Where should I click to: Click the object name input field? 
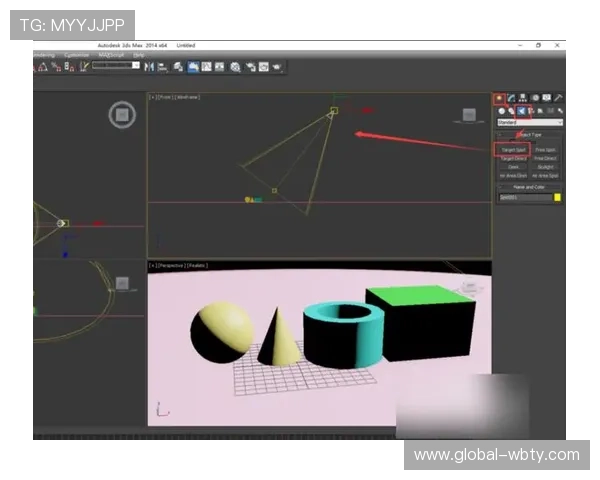tap(524, 198)
